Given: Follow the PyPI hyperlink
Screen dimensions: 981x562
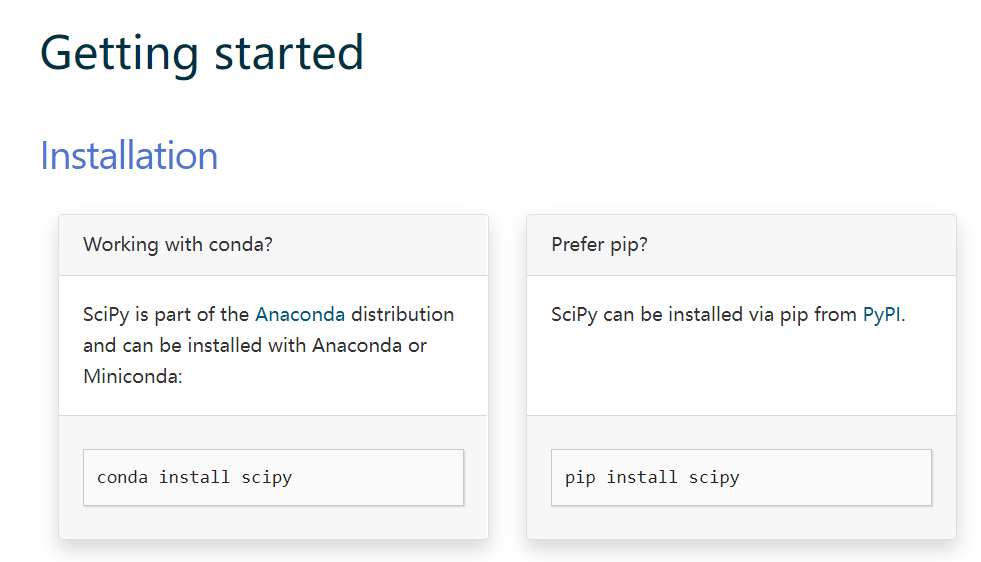Looking at the screenshot, I should coord(881,314).
